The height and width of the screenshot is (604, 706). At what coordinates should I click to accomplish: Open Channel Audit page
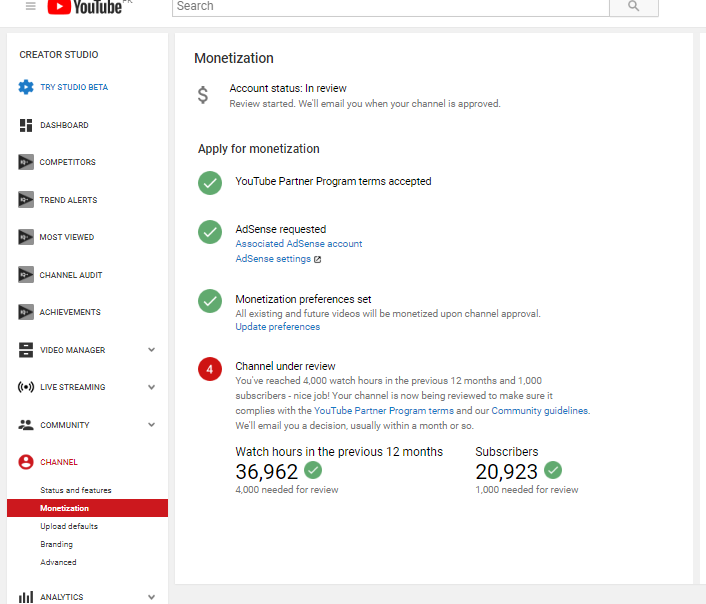click(71, 275)
